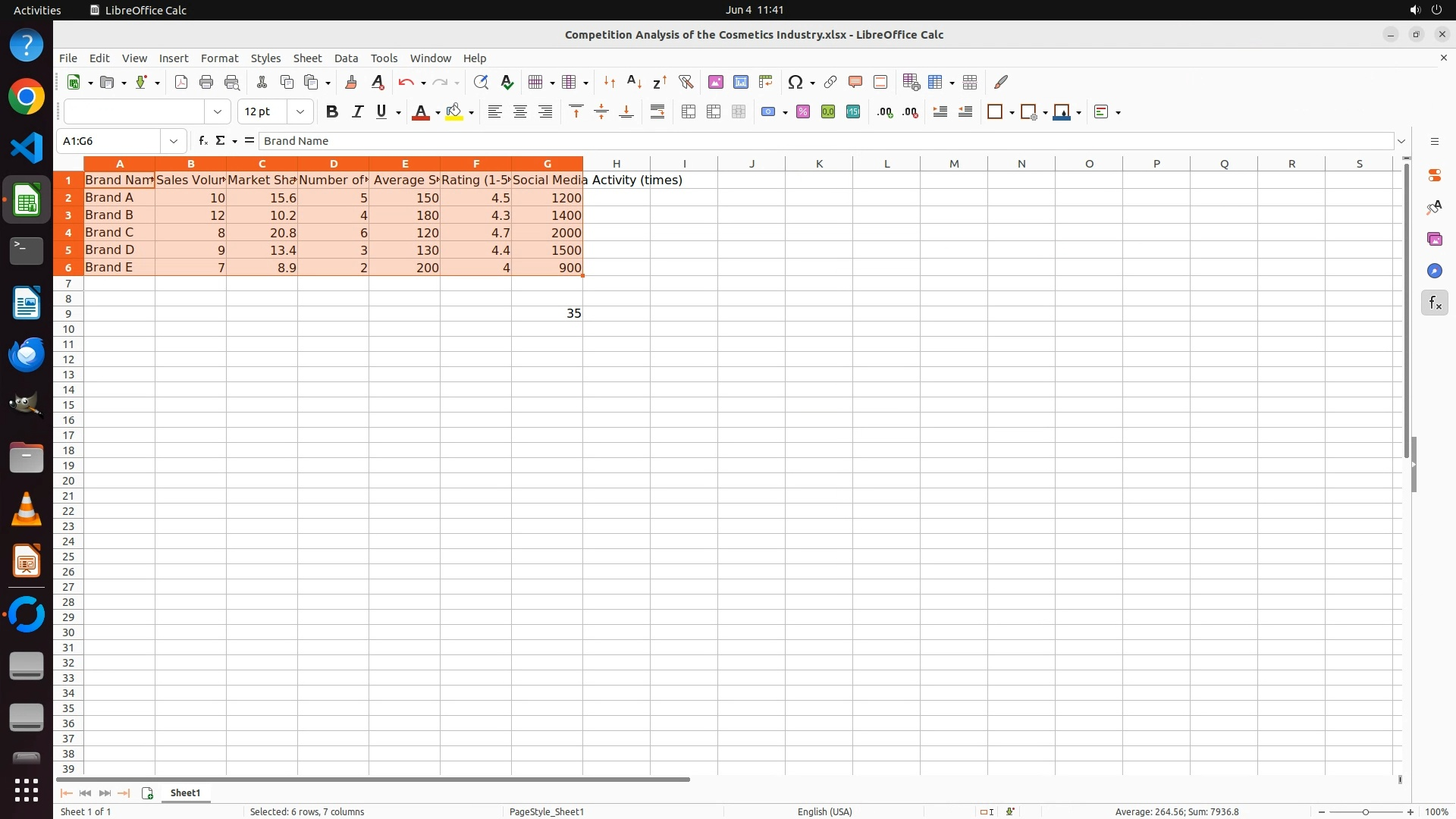Click the Activities button
This screenshot has height=819, width=1456.
(x=37, y=10)
